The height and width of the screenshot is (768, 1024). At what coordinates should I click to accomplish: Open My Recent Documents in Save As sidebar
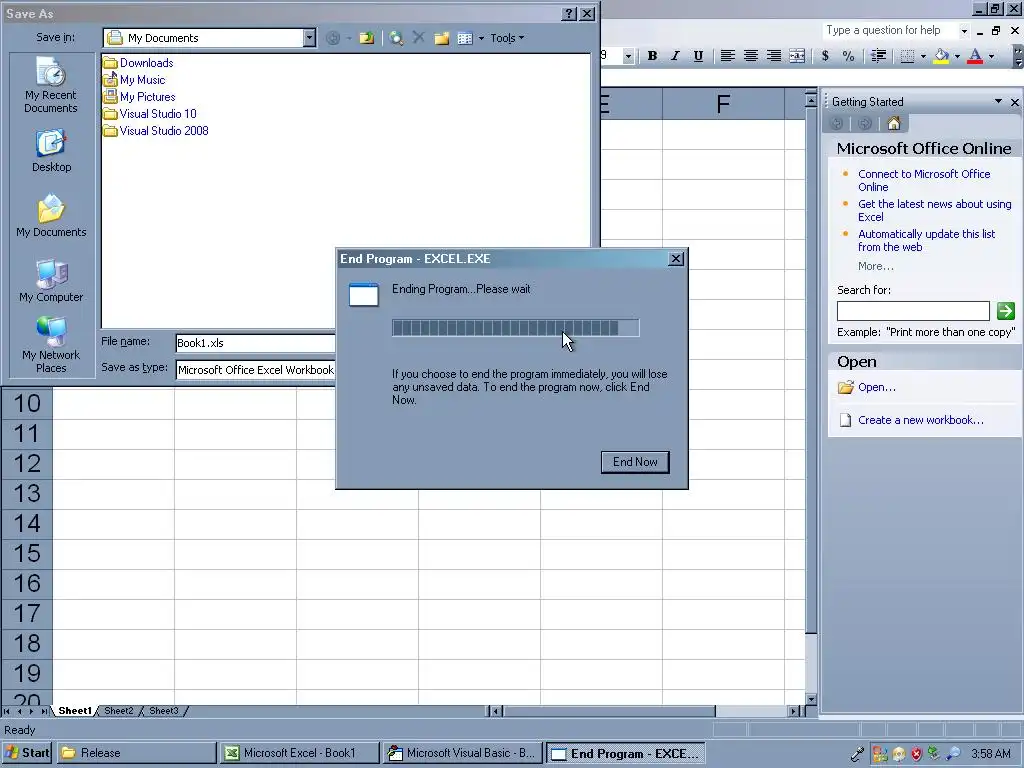point(50,85)
